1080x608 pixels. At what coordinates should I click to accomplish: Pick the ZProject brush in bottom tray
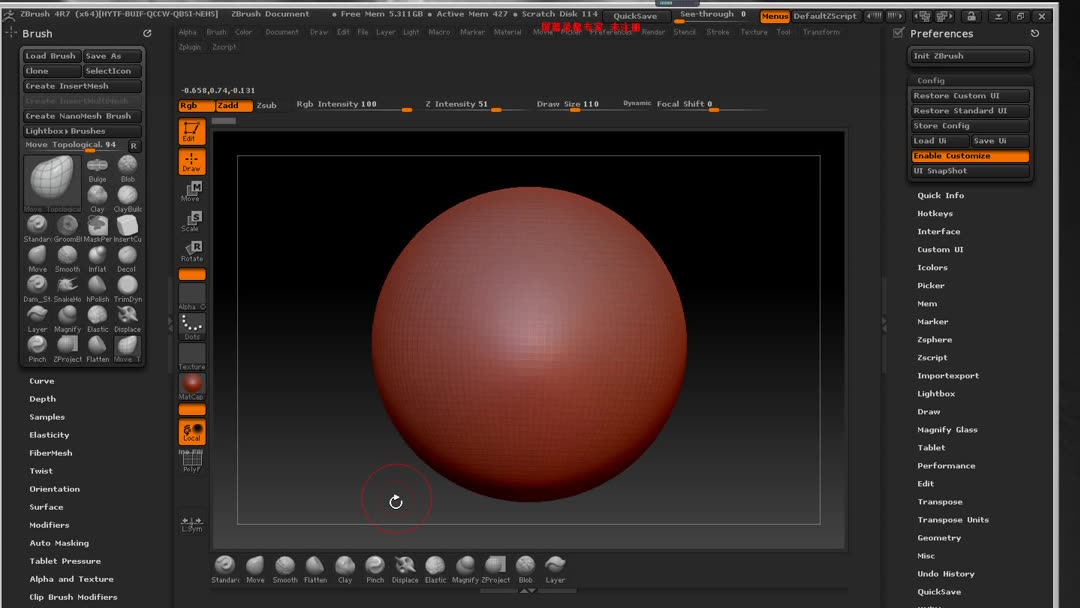coord(495,567)
